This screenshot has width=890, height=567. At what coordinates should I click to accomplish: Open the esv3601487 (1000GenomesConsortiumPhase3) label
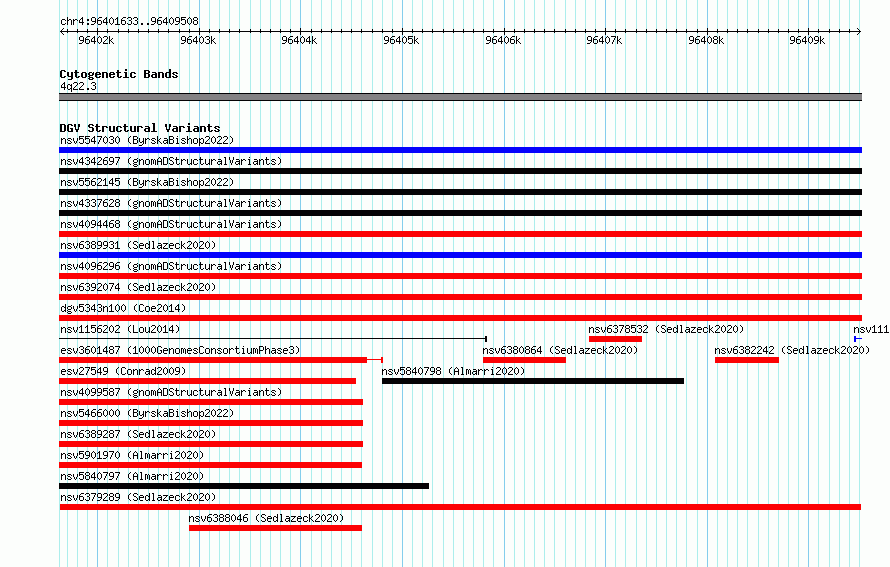pos(180,350)
